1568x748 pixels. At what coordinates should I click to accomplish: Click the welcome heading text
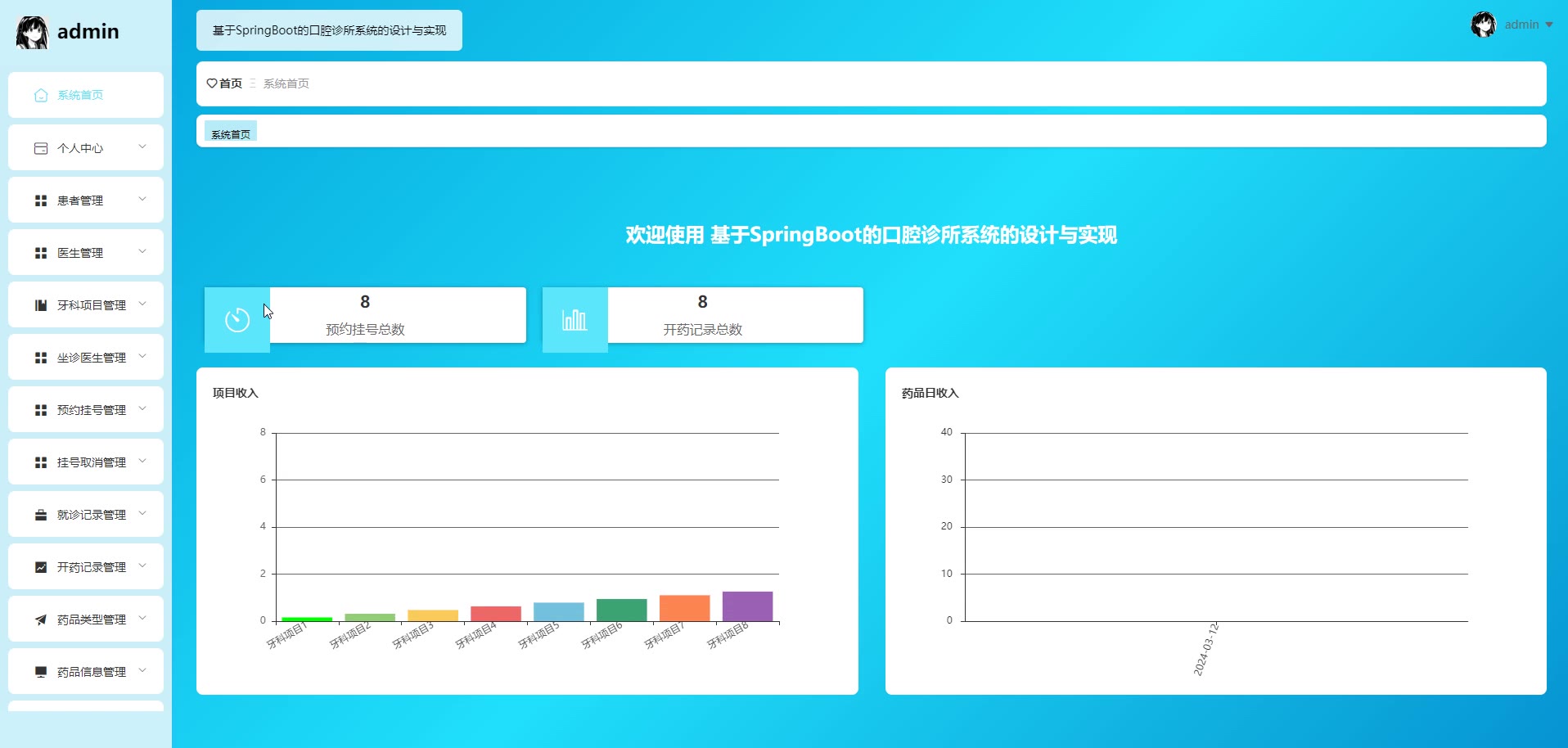tap(871, 235)
